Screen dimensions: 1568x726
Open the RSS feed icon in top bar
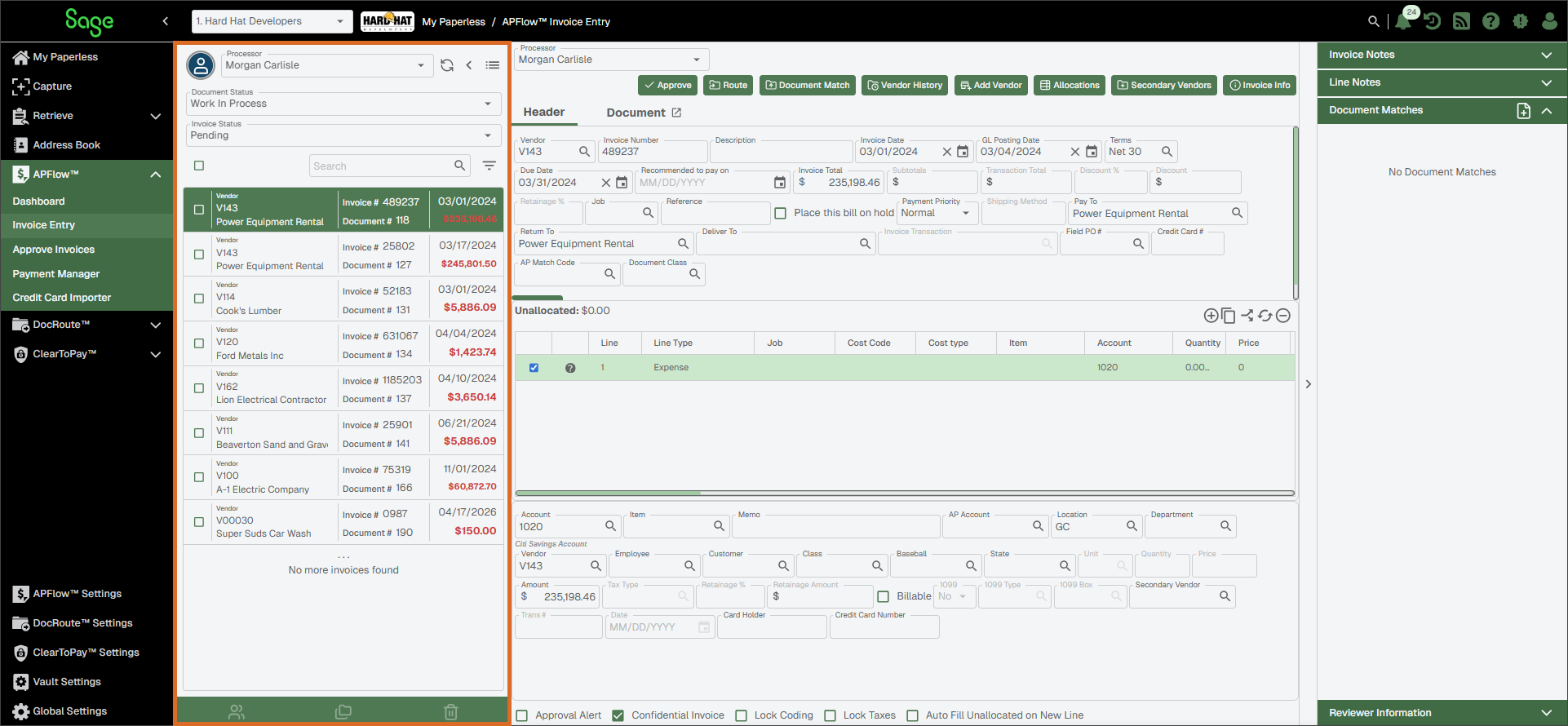pos(1462,21)
